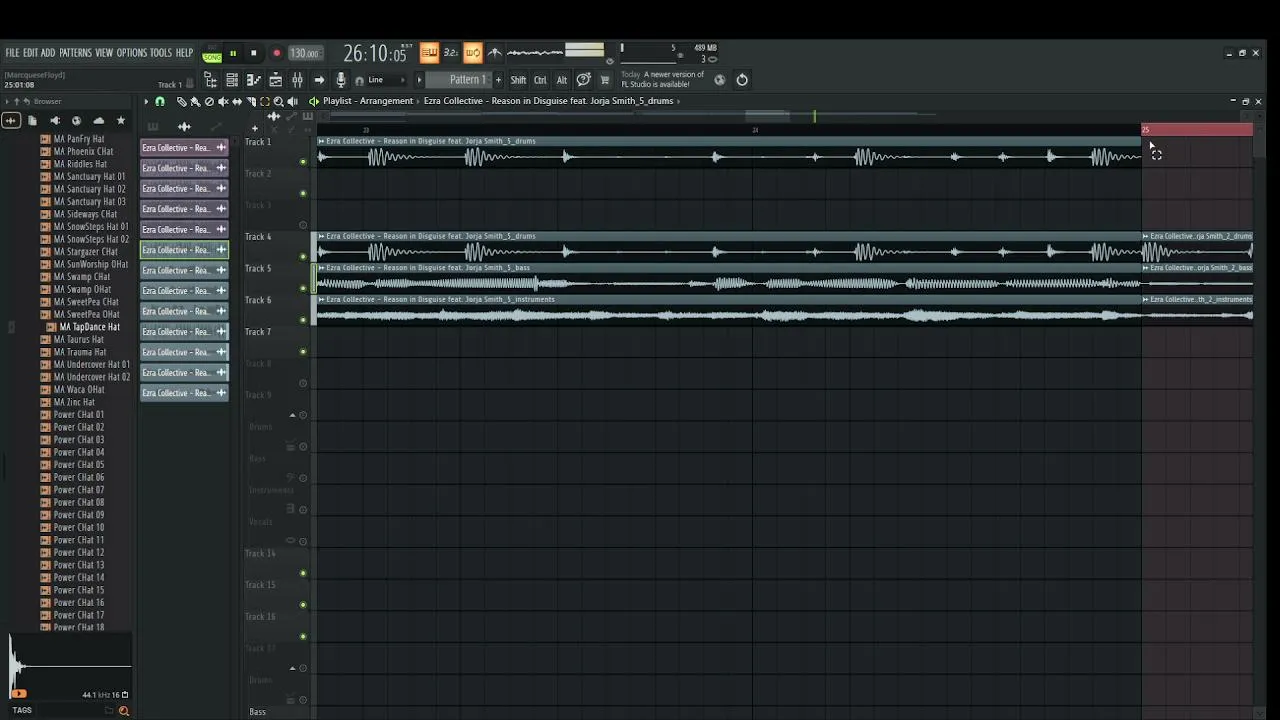Click the 26:10:05 song time display
This screenshot has height=720, width=1280.
377,54
